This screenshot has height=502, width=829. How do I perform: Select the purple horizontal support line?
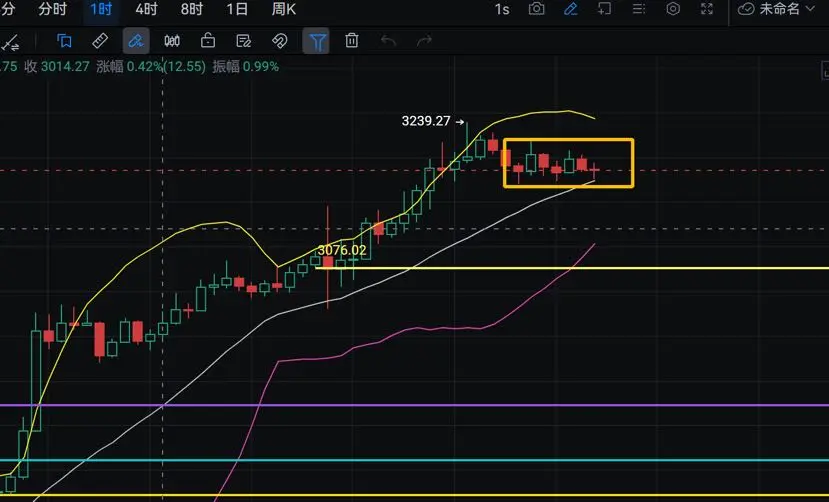coord(414,405)
